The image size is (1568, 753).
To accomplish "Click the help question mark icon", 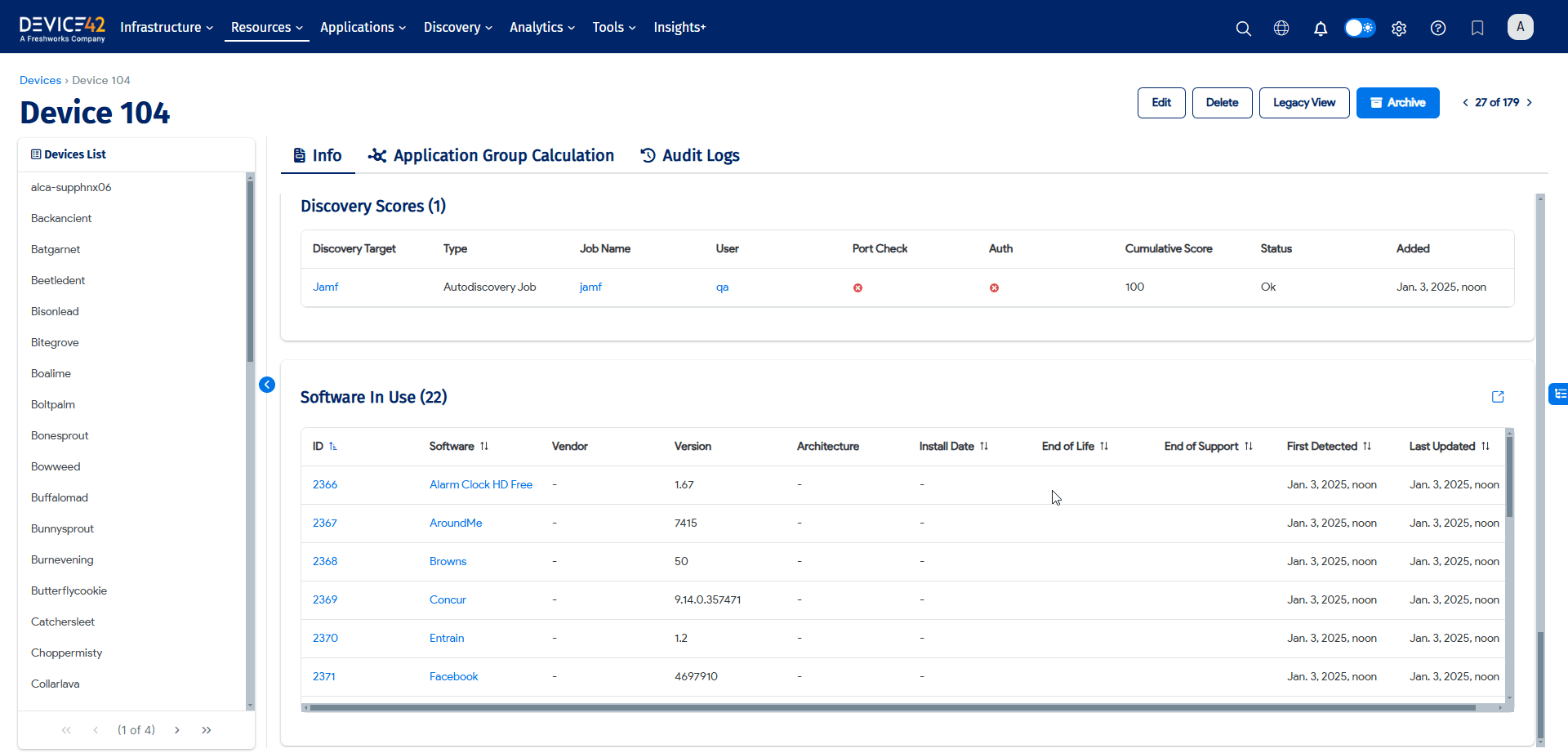I will (x=1438, y=29).
